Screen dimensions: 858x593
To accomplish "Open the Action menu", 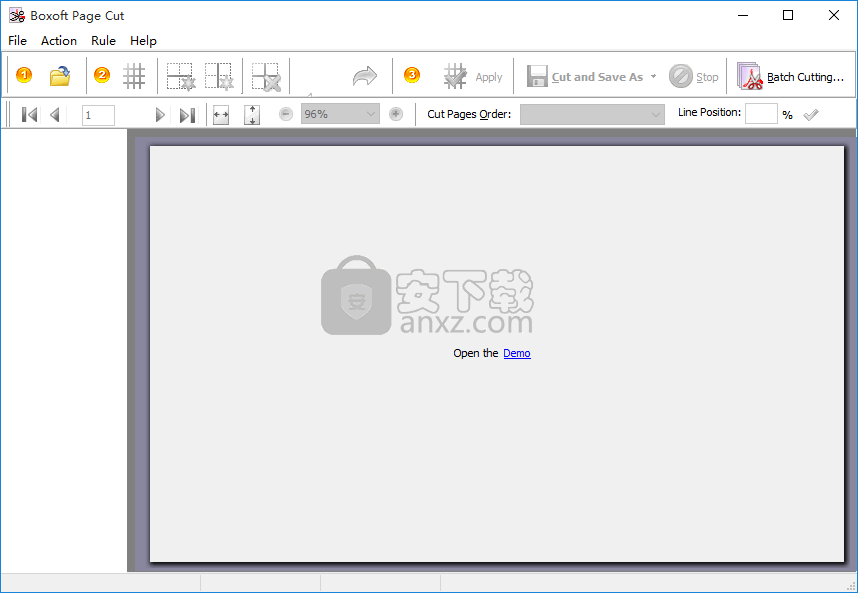I will point(59,41).
